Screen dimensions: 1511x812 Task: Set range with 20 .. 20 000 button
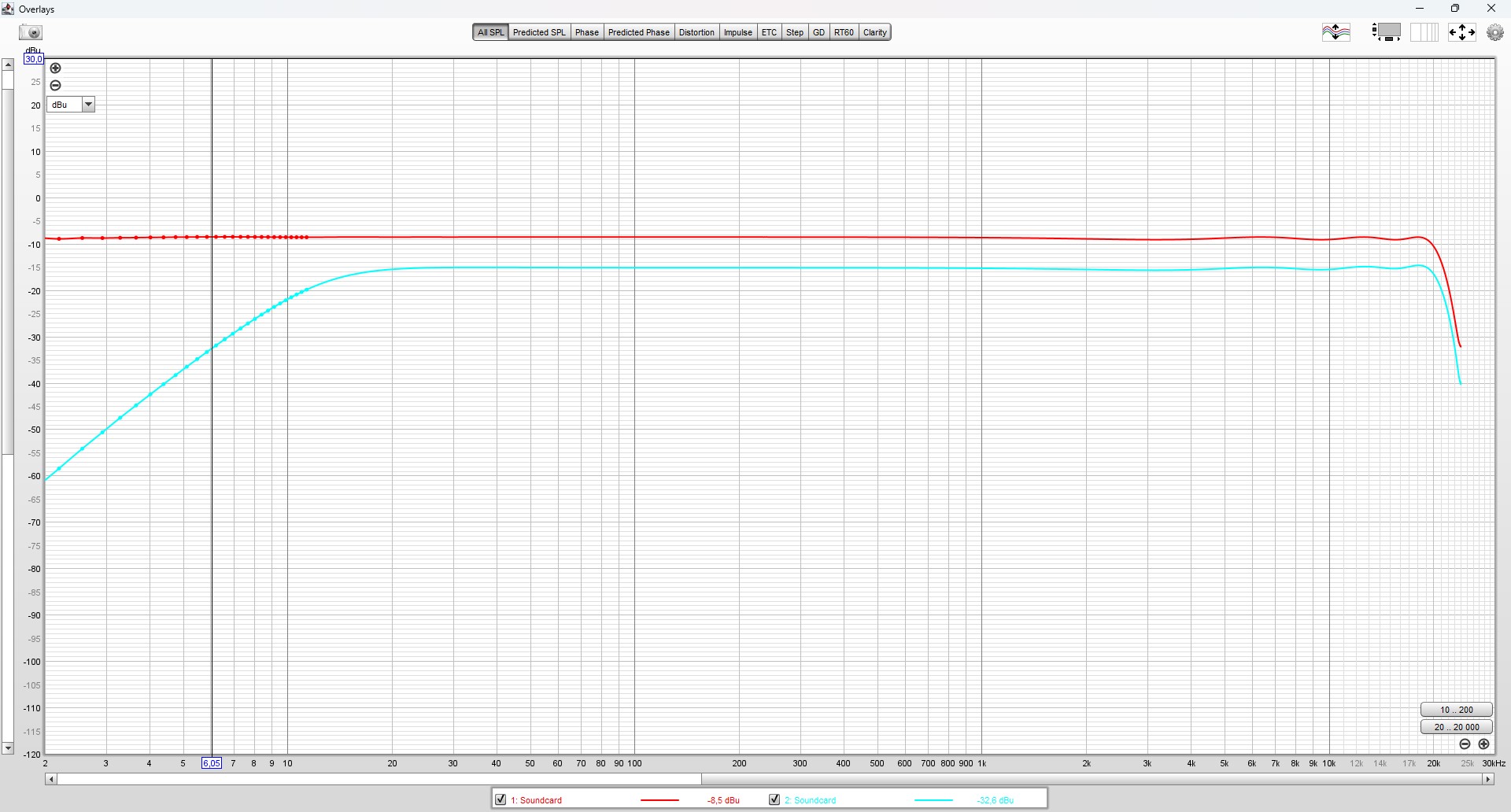coord(1456,727)
